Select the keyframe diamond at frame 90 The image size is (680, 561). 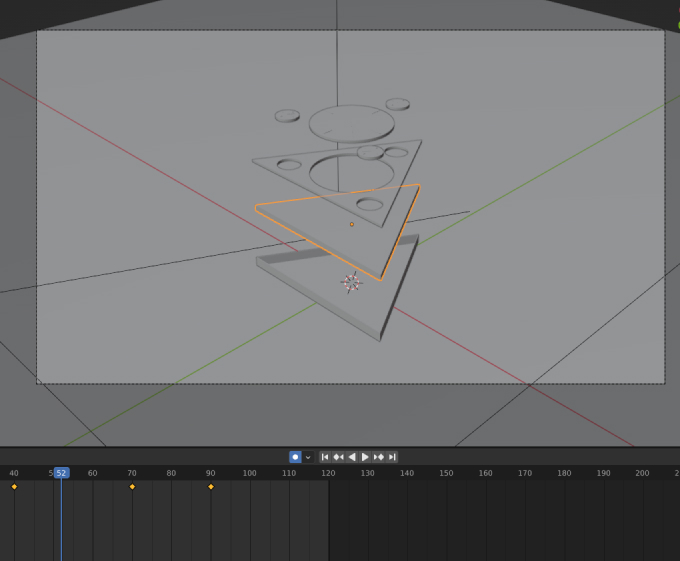211,487
